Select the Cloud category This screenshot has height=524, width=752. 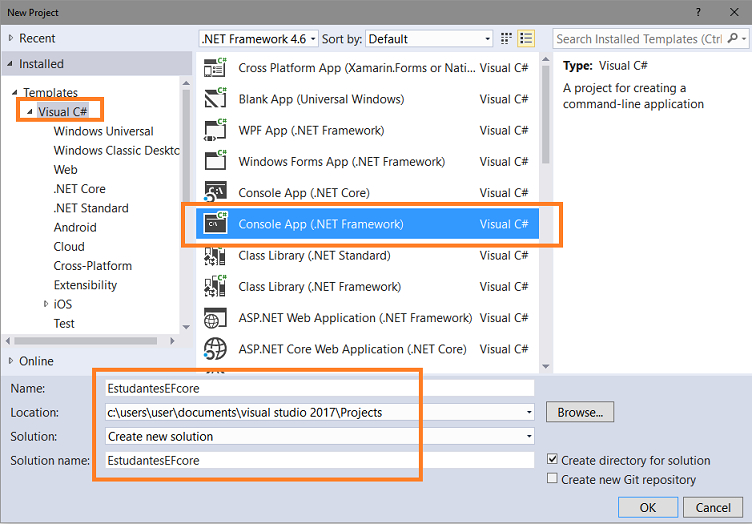point(69,246)
